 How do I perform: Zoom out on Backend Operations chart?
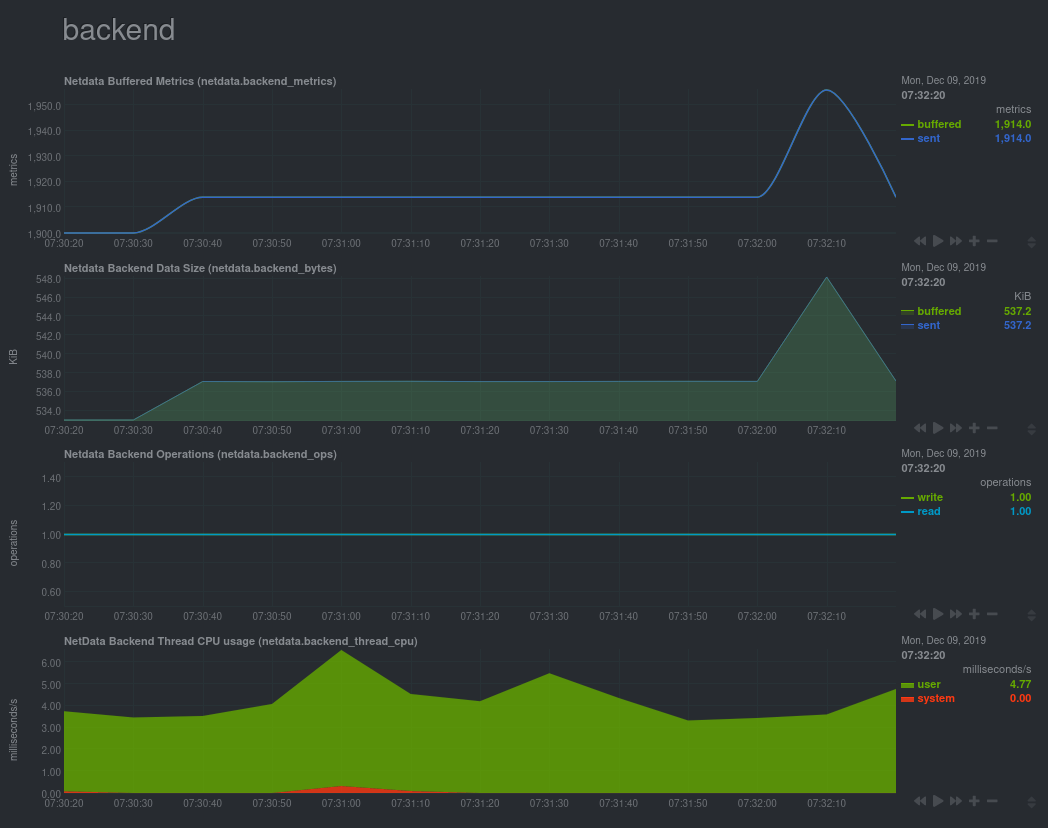(992, 614)
